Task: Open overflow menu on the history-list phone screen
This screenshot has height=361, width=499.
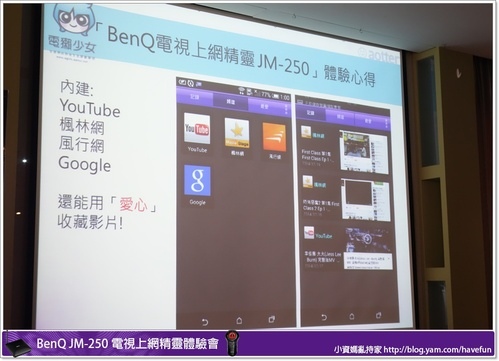Action: point(386,123)
